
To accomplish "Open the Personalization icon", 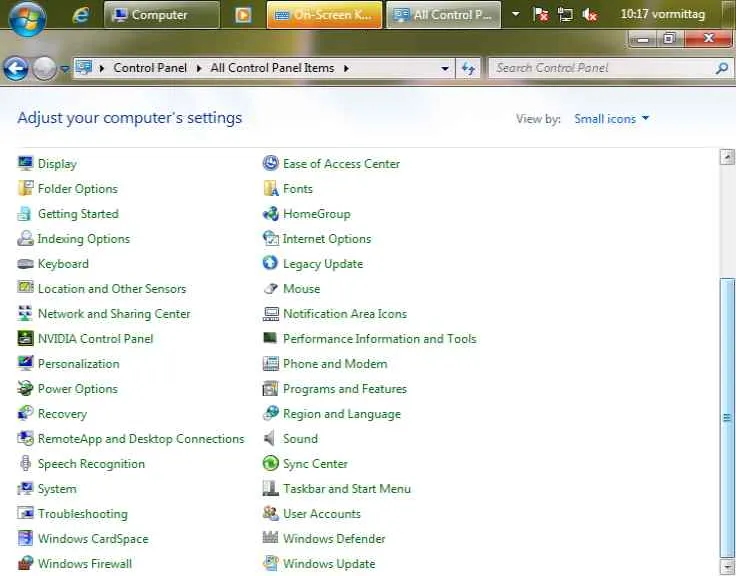I will pos(25,363).
